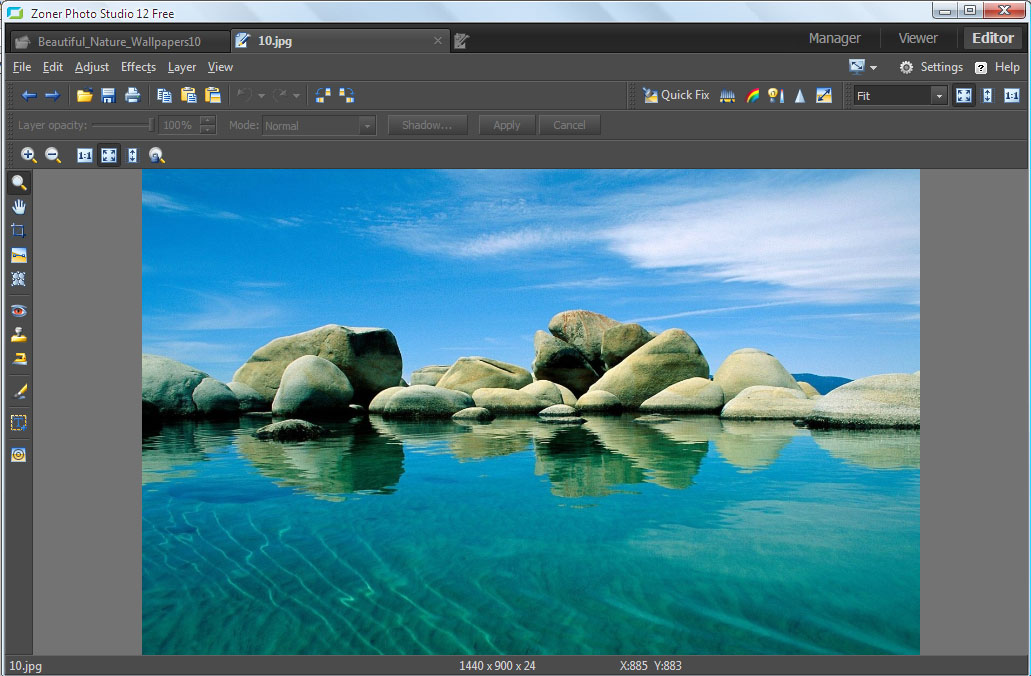Click the Zoom In plus magnifier
This screenshot has height=676, width=1031.
pos(28,155)
